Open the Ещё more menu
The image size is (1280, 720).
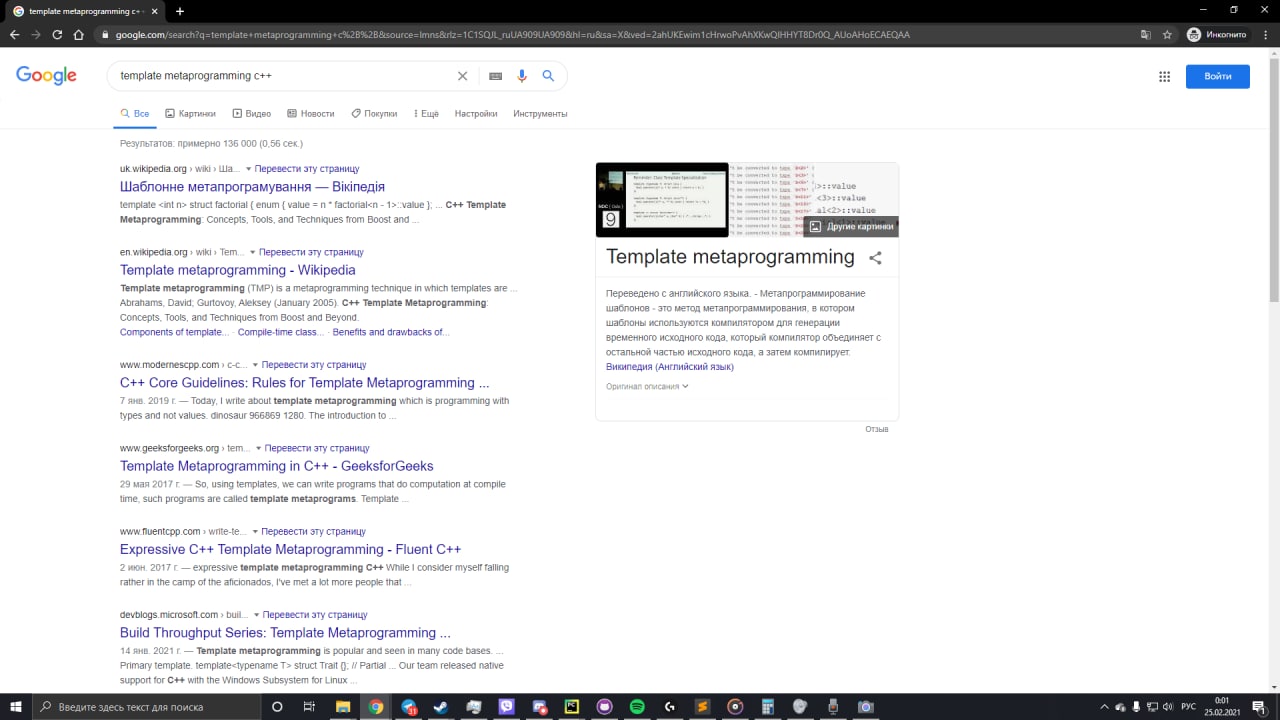[x=425, y=114]
